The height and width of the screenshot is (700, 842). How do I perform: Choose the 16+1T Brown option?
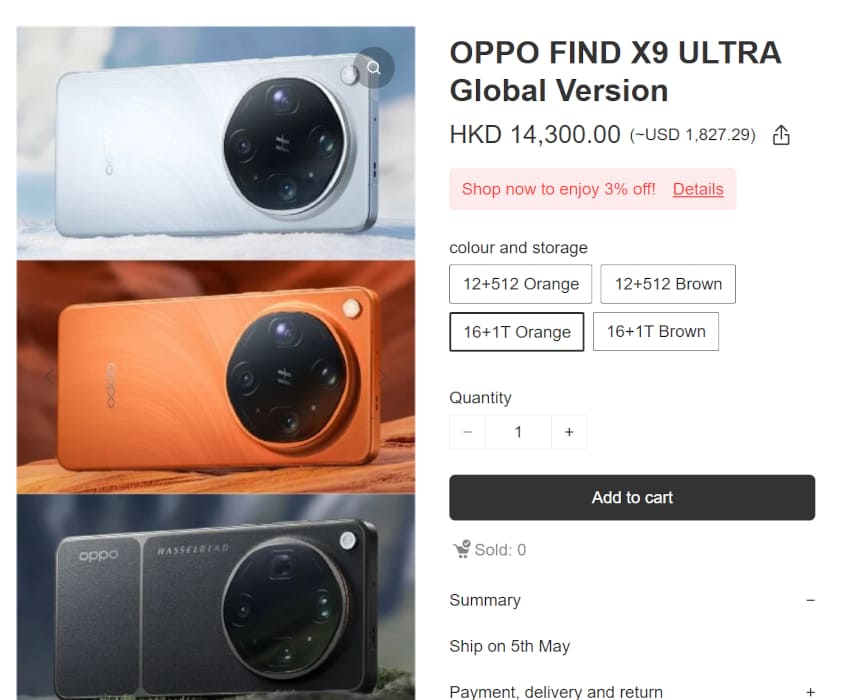(x=656, y=332)
